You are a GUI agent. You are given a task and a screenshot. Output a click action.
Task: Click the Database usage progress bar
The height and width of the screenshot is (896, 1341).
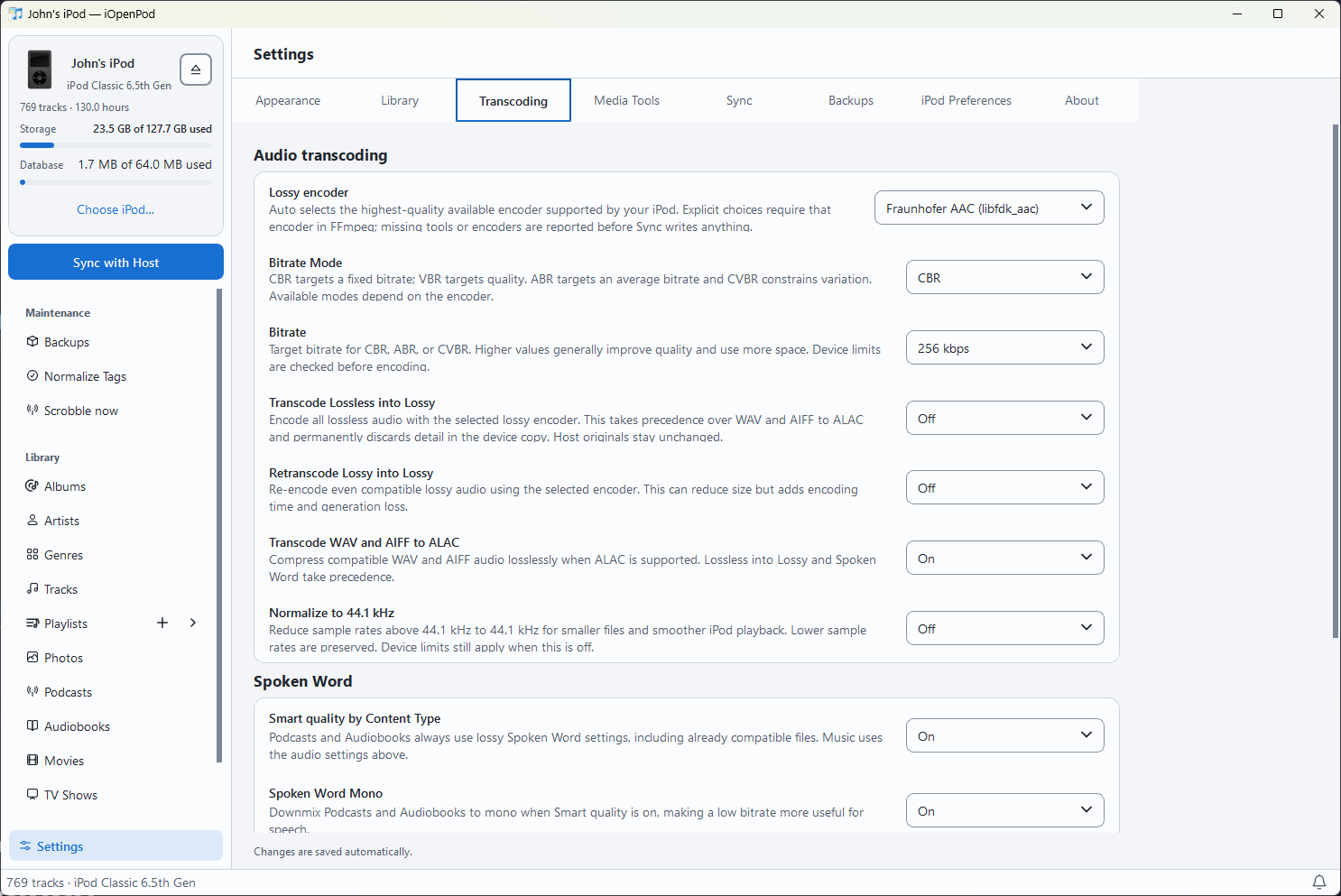(116, 182)
